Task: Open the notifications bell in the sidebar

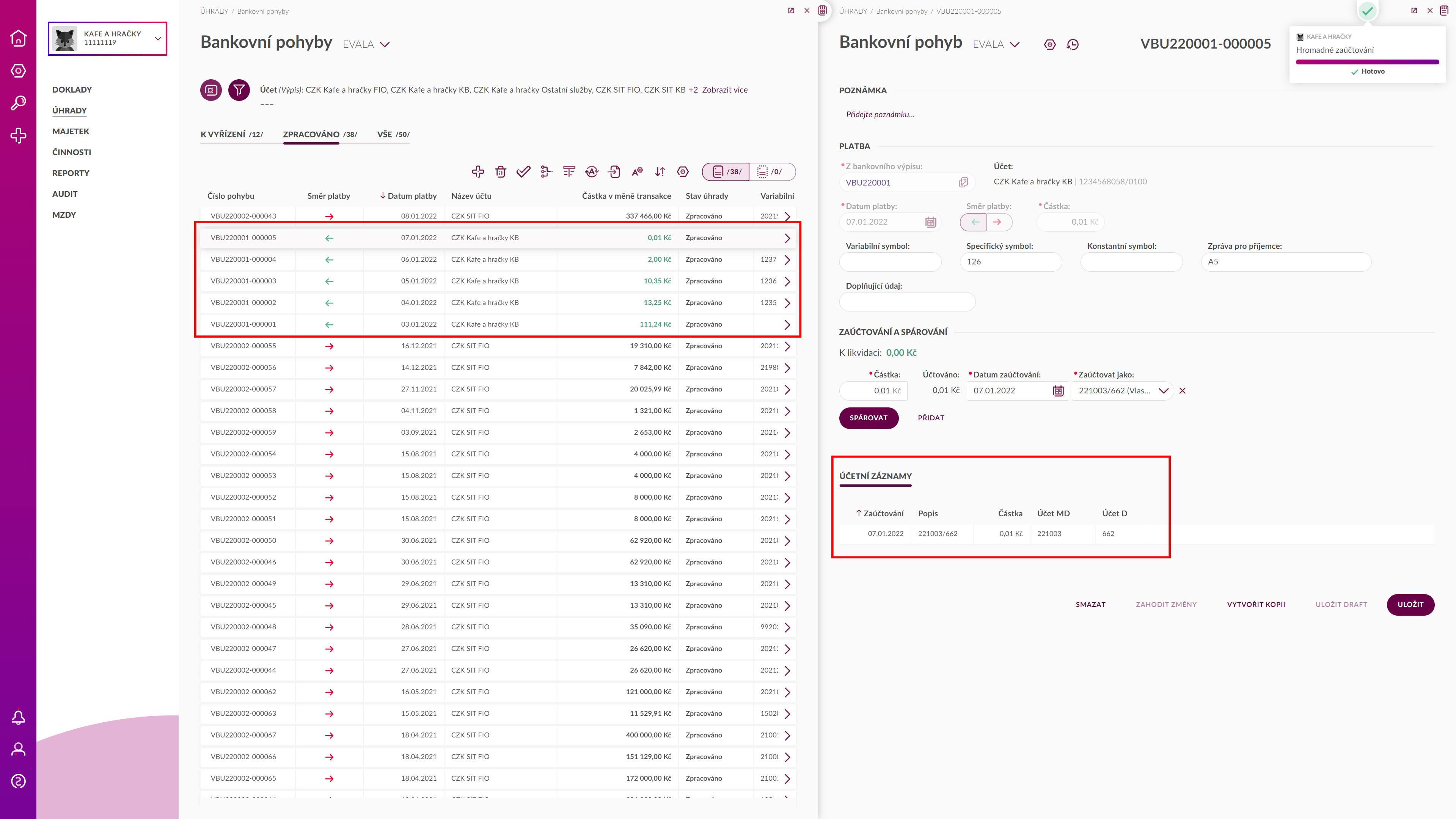Action: (18, 717)
